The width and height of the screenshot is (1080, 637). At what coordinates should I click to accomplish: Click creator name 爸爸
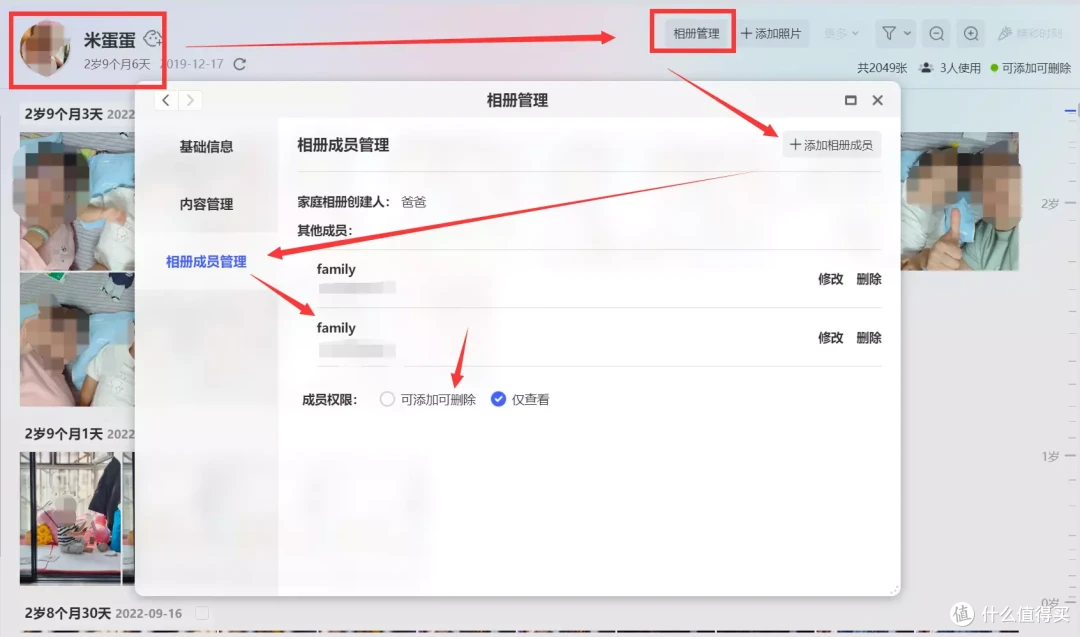[413, 202]
